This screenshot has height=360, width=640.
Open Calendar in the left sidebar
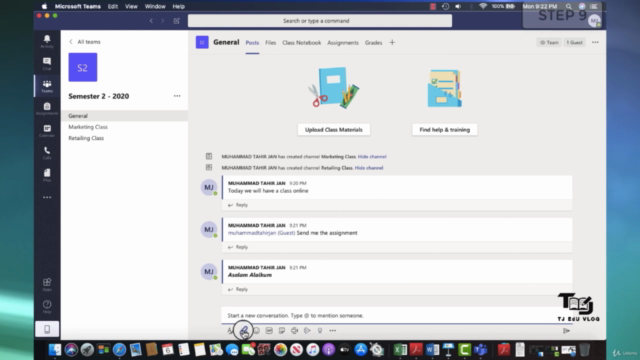tap(47, 131)
